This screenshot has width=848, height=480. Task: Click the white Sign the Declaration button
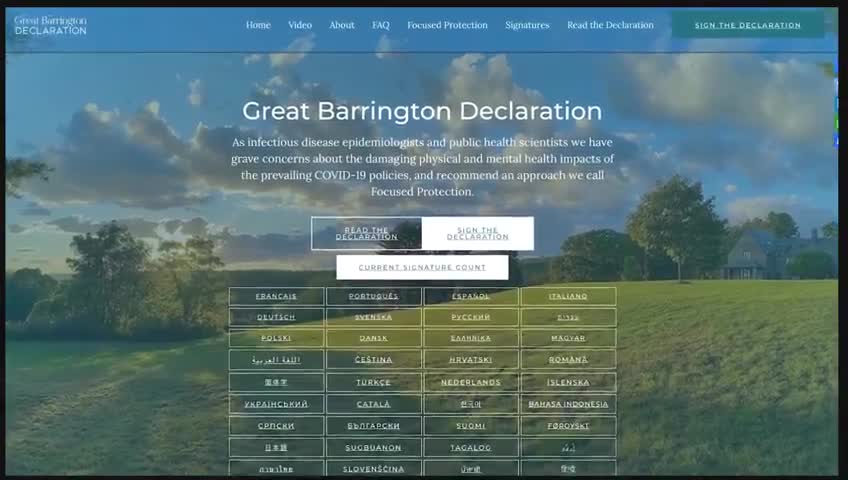click(x=478, y=234)
